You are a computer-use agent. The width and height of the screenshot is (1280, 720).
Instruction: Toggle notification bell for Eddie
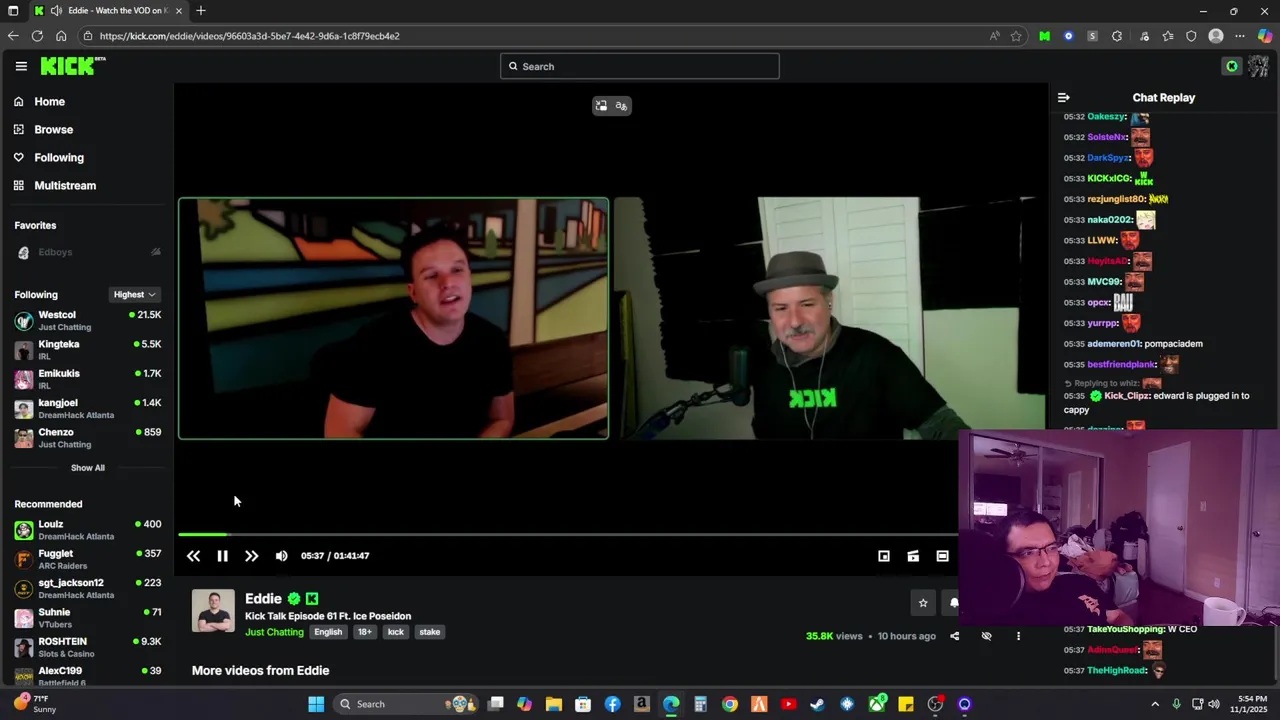click(x=953, y=603)
